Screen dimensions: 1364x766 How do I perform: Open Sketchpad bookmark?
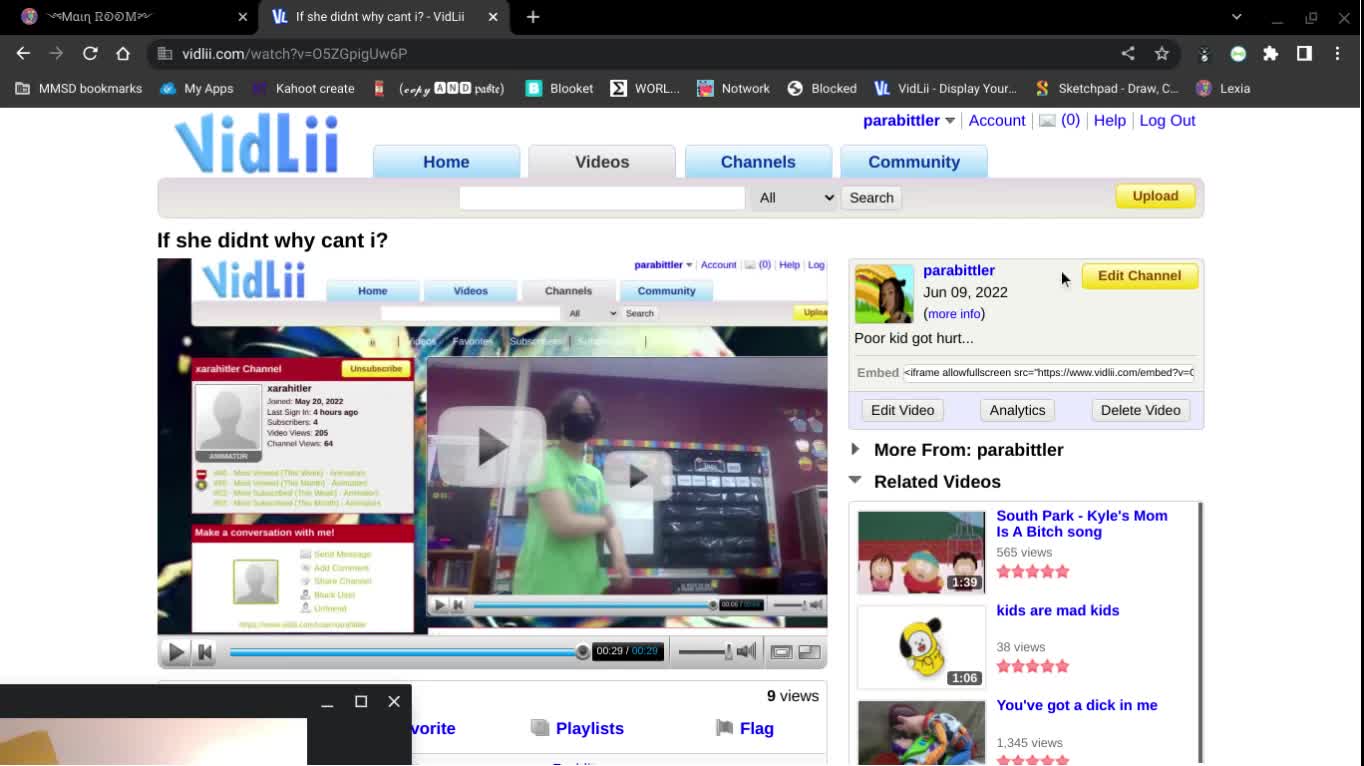[x=1107, y=88]
